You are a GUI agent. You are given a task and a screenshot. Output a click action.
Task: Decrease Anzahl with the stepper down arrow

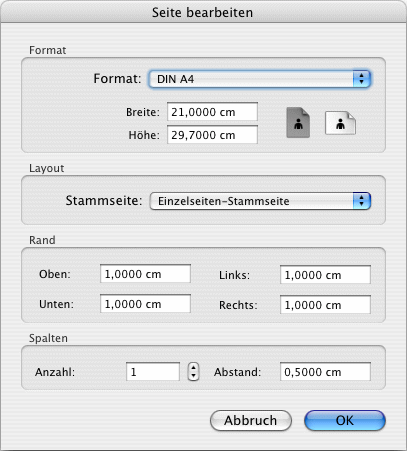tap(193, 376)
